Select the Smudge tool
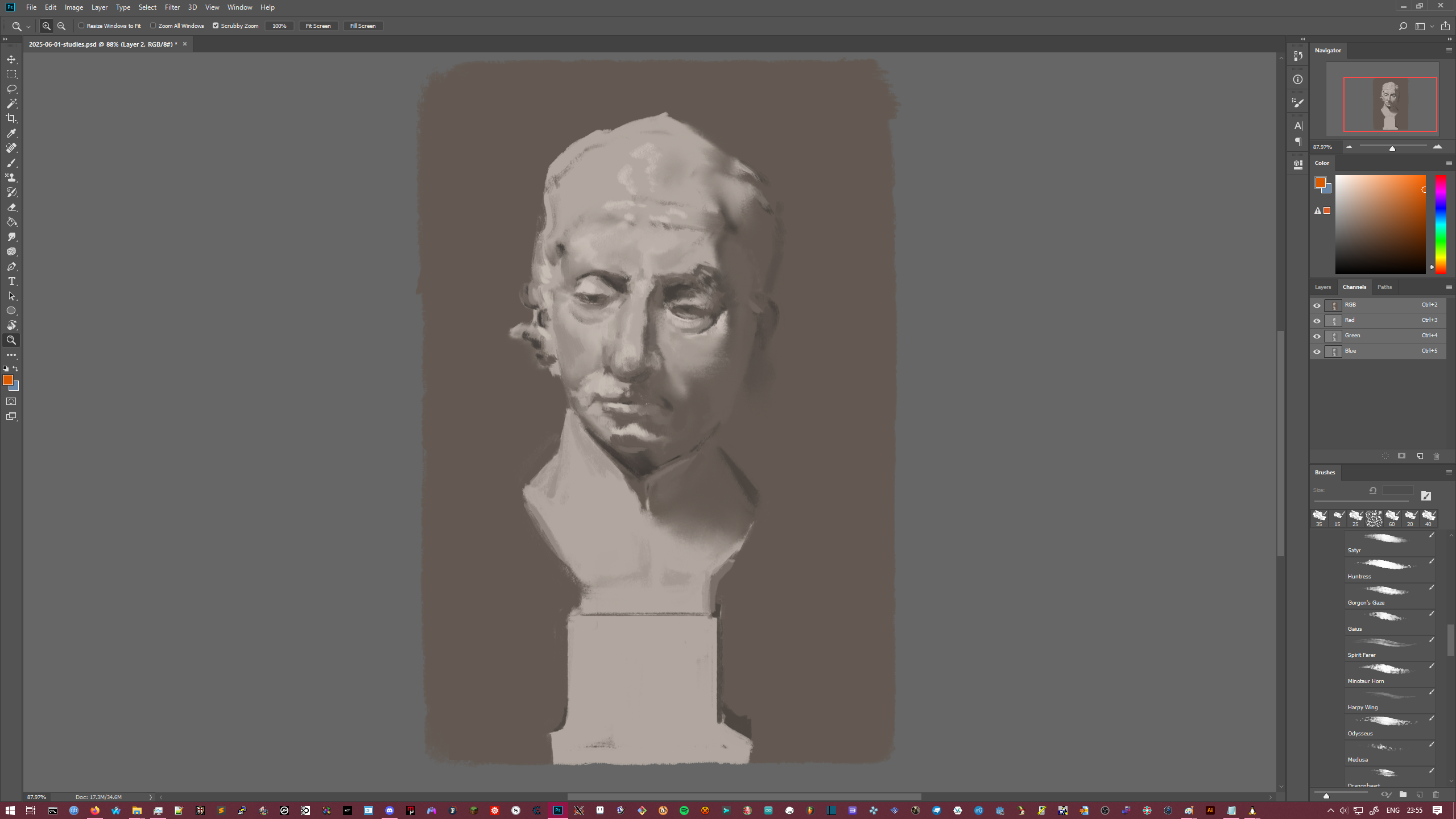 11,237
